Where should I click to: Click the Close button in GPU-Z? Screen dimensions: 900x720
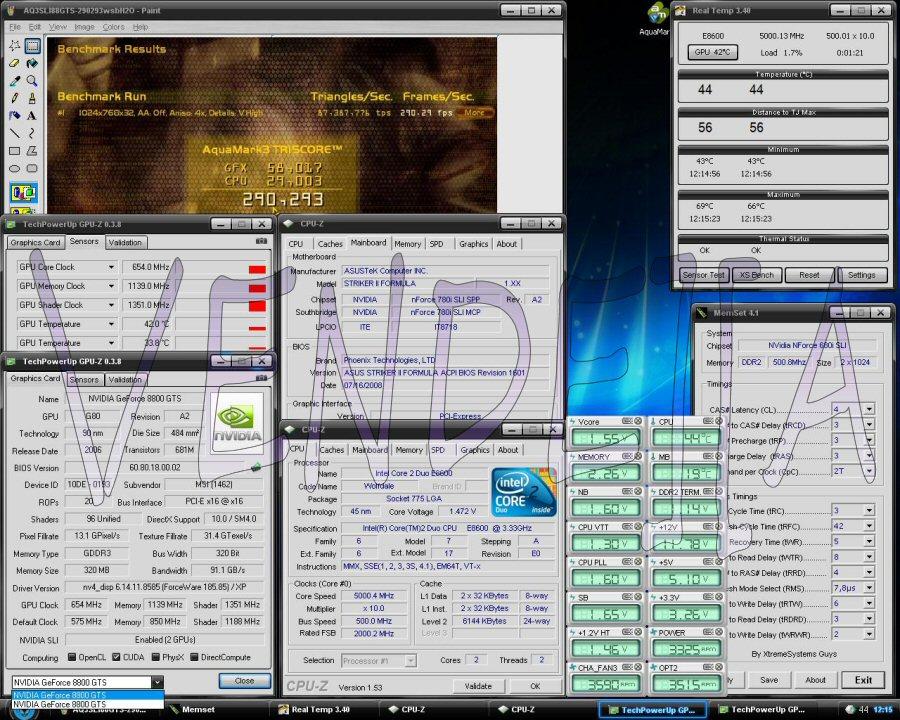pos(245,680)
